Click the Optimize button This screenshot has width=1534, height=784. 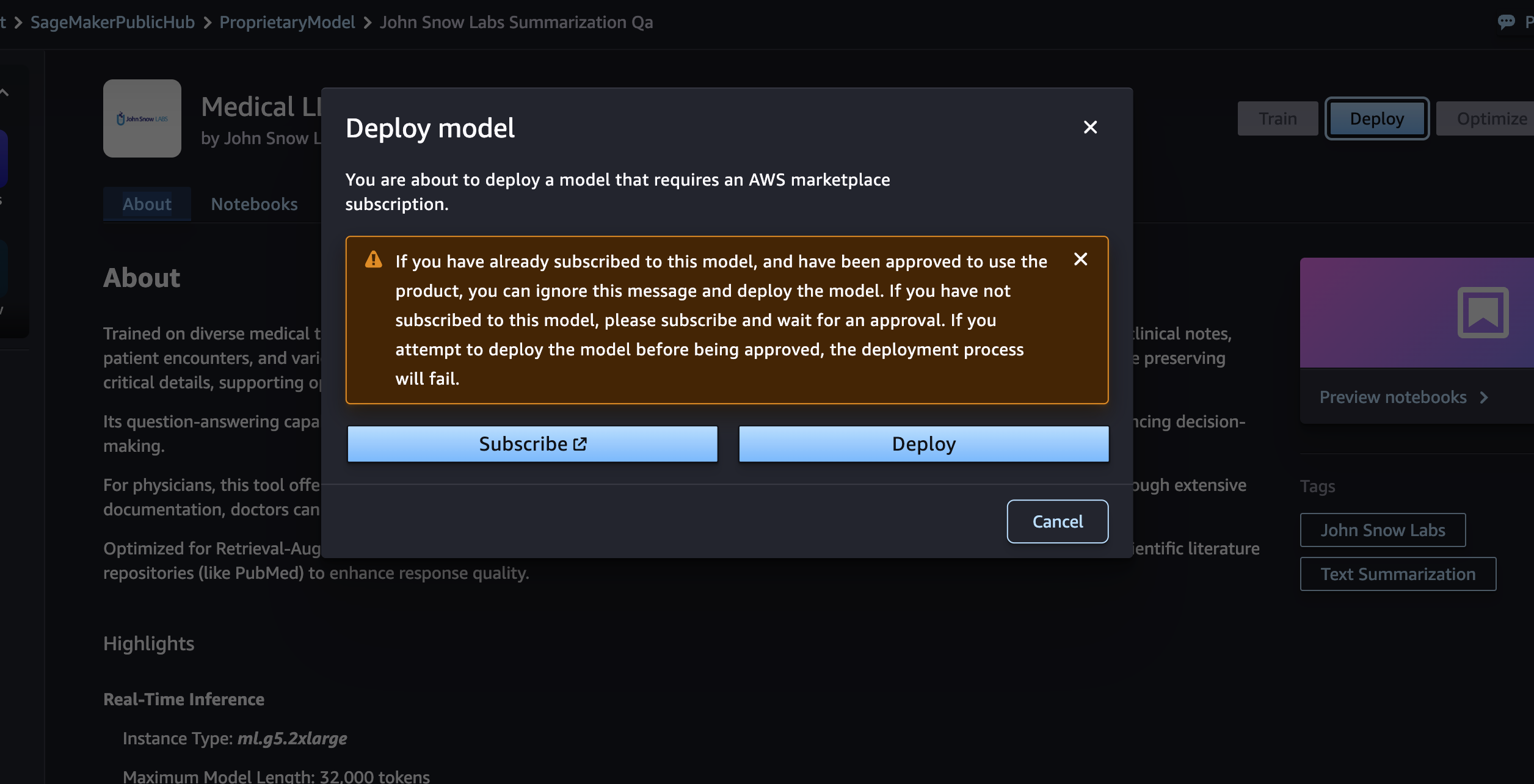[1491, 118]
